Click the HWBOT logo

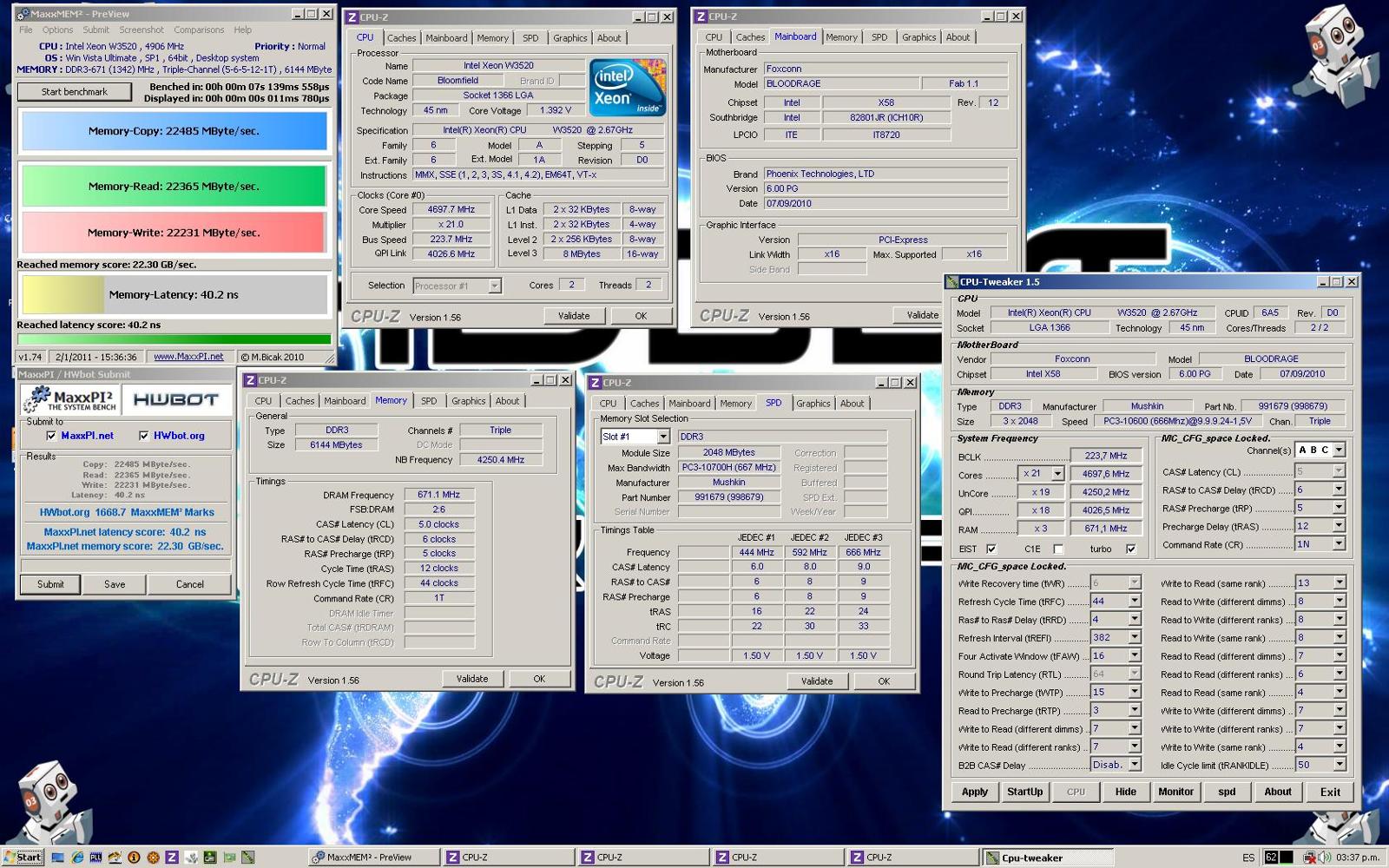click(176, 399)
